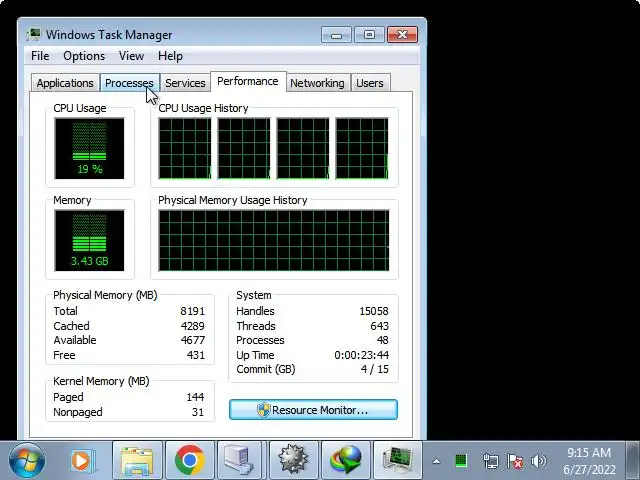The image size is (640, 480).
Task: Maximize the Task Manager window
Action: coord(369,35)
